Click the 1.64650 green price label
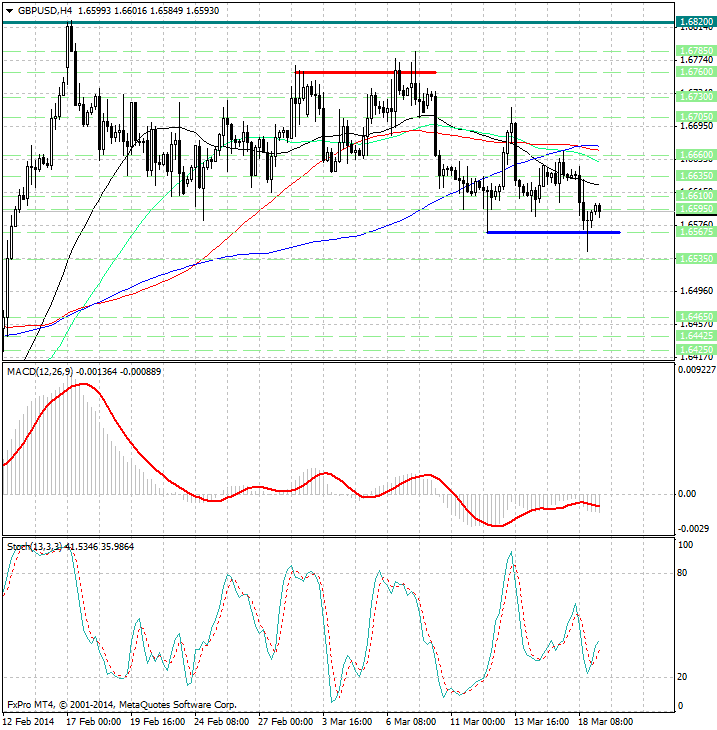Viewport: 717px width, 730px height. [x=694, y=316]
